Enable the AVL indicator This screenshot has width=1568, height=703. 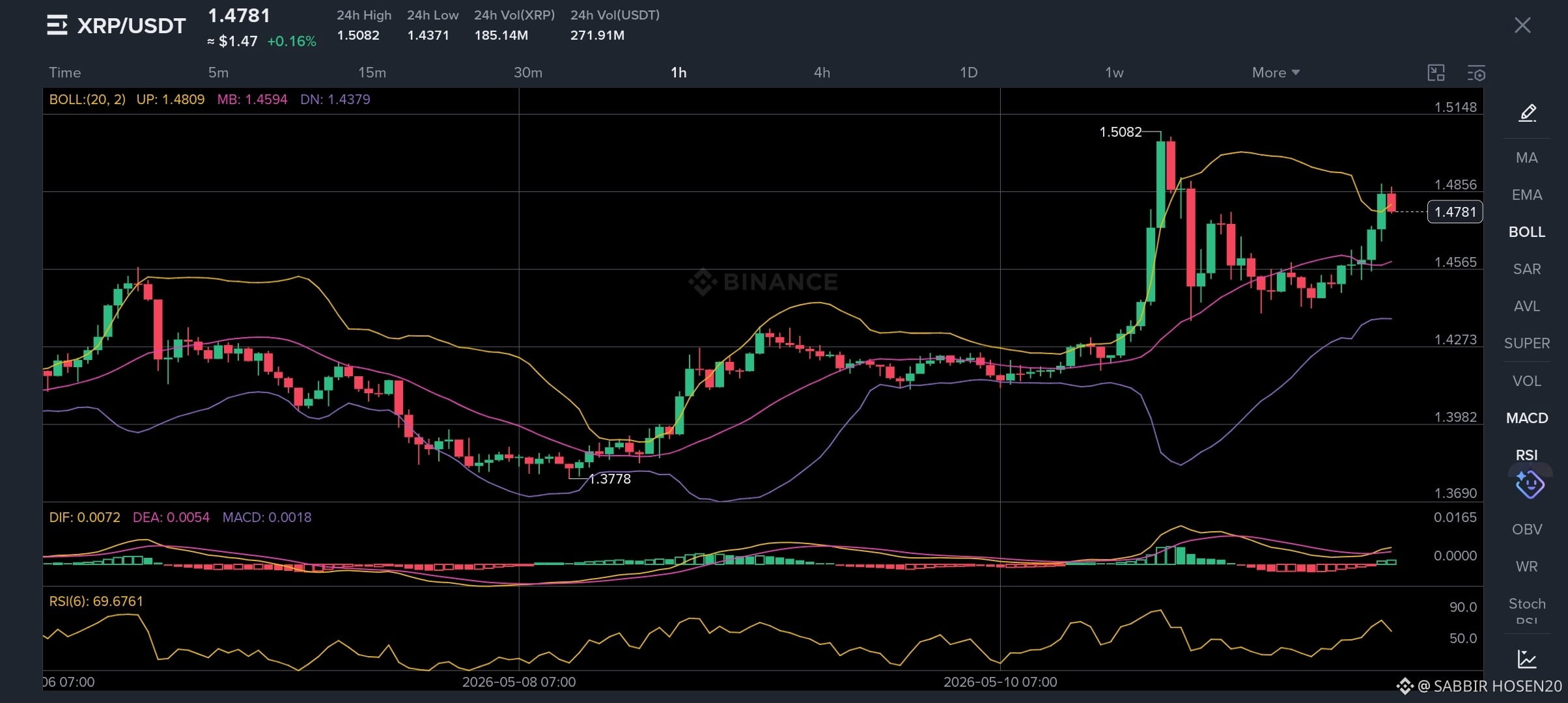point(1526,306)
